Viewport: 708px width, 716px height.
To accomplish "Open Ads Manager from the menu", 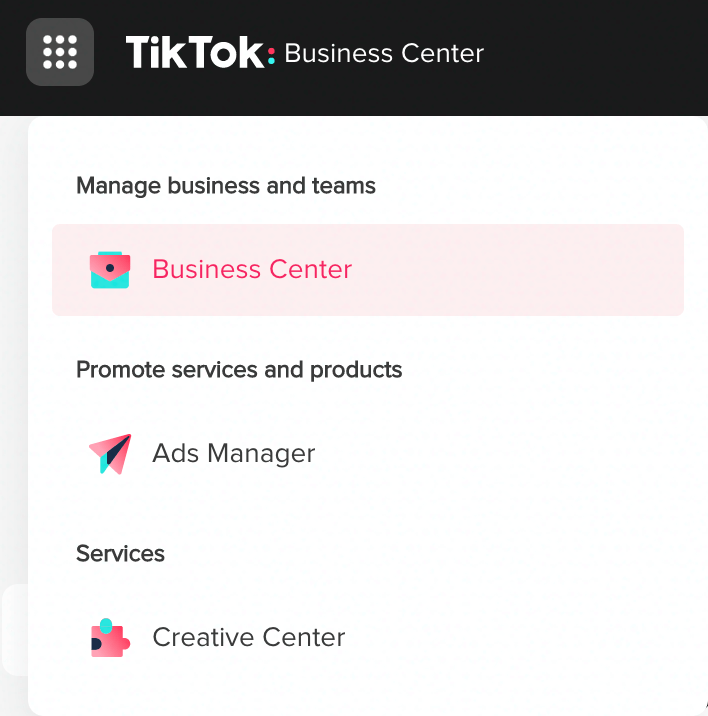I will click(x=368, y=454).
